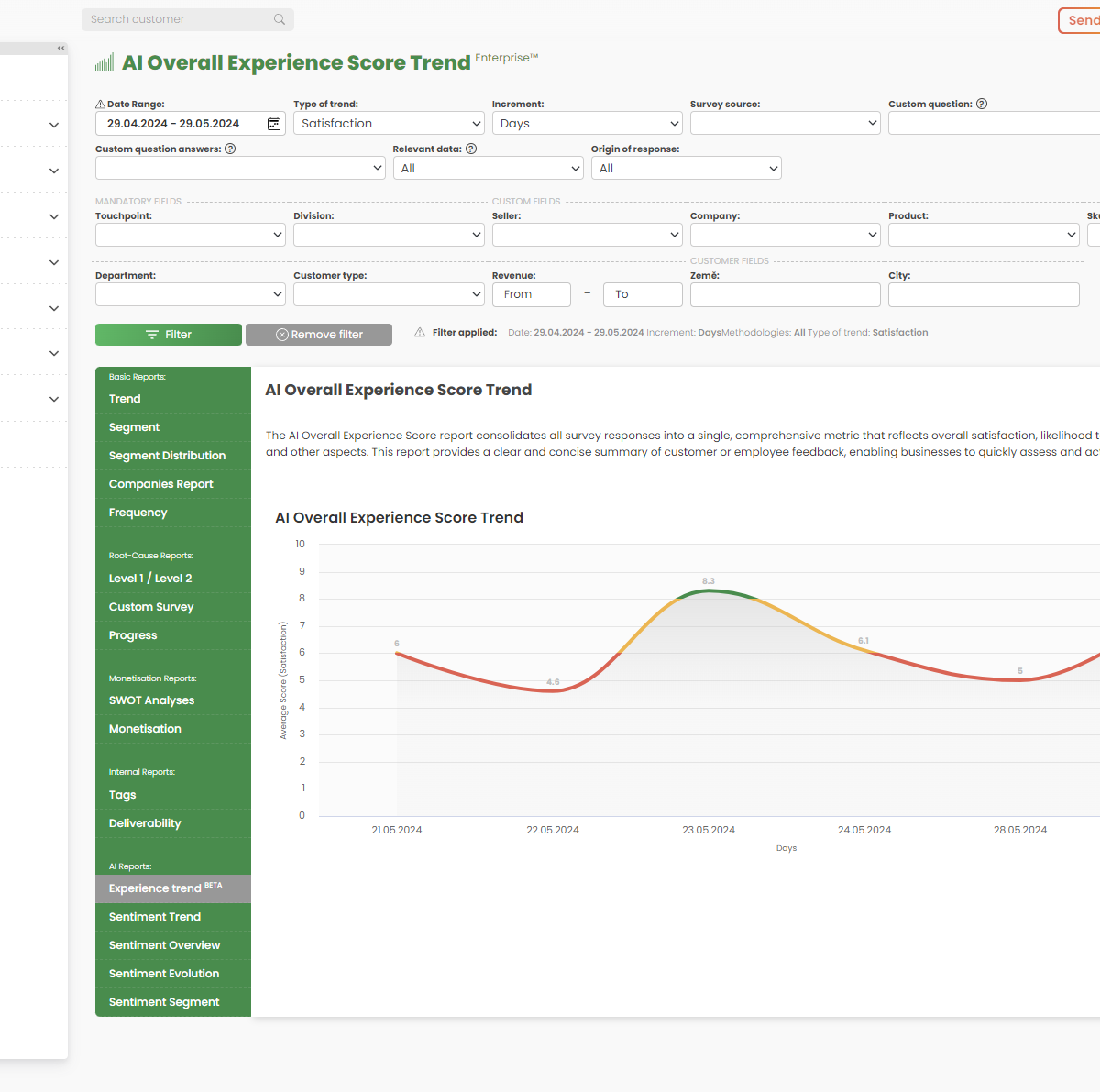Screen dimensions: 1100x1092
Task: Open the Type of trend dropdown
Action: pos(389,123)
